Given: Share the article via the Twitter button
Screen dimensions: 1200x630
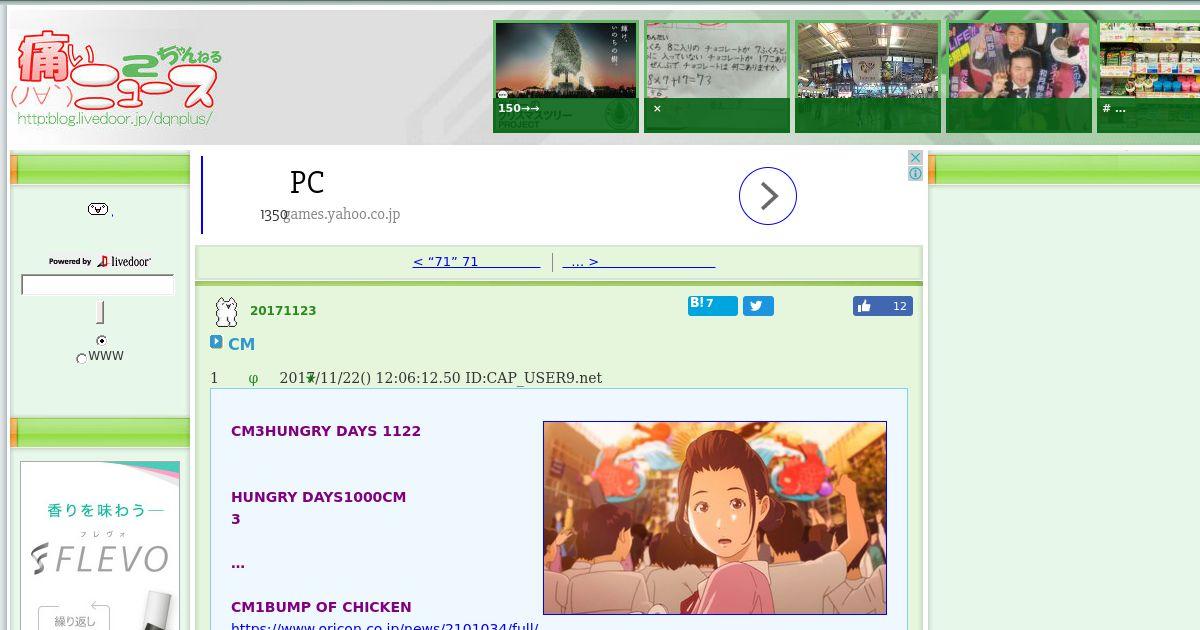Looking at the screenshot, I should [758, 306].
